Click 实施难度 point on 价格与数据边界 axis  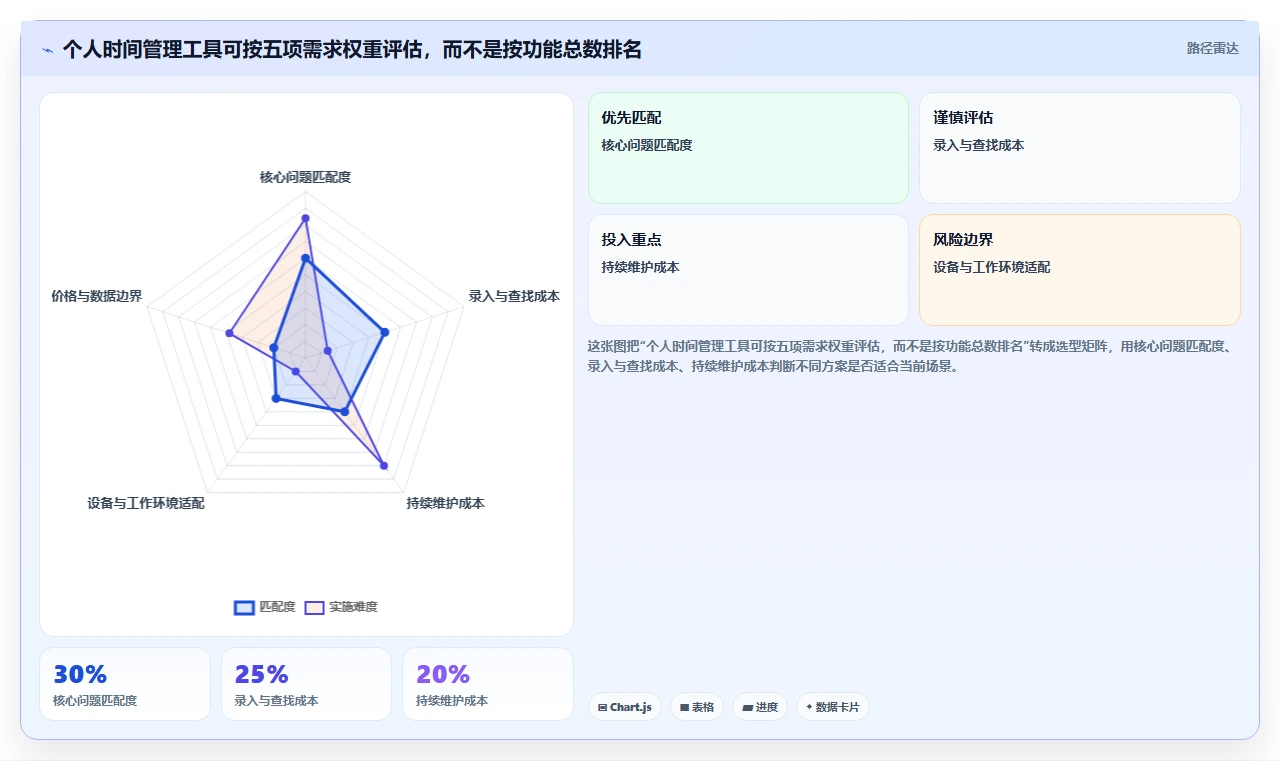(x=229, y=333)
